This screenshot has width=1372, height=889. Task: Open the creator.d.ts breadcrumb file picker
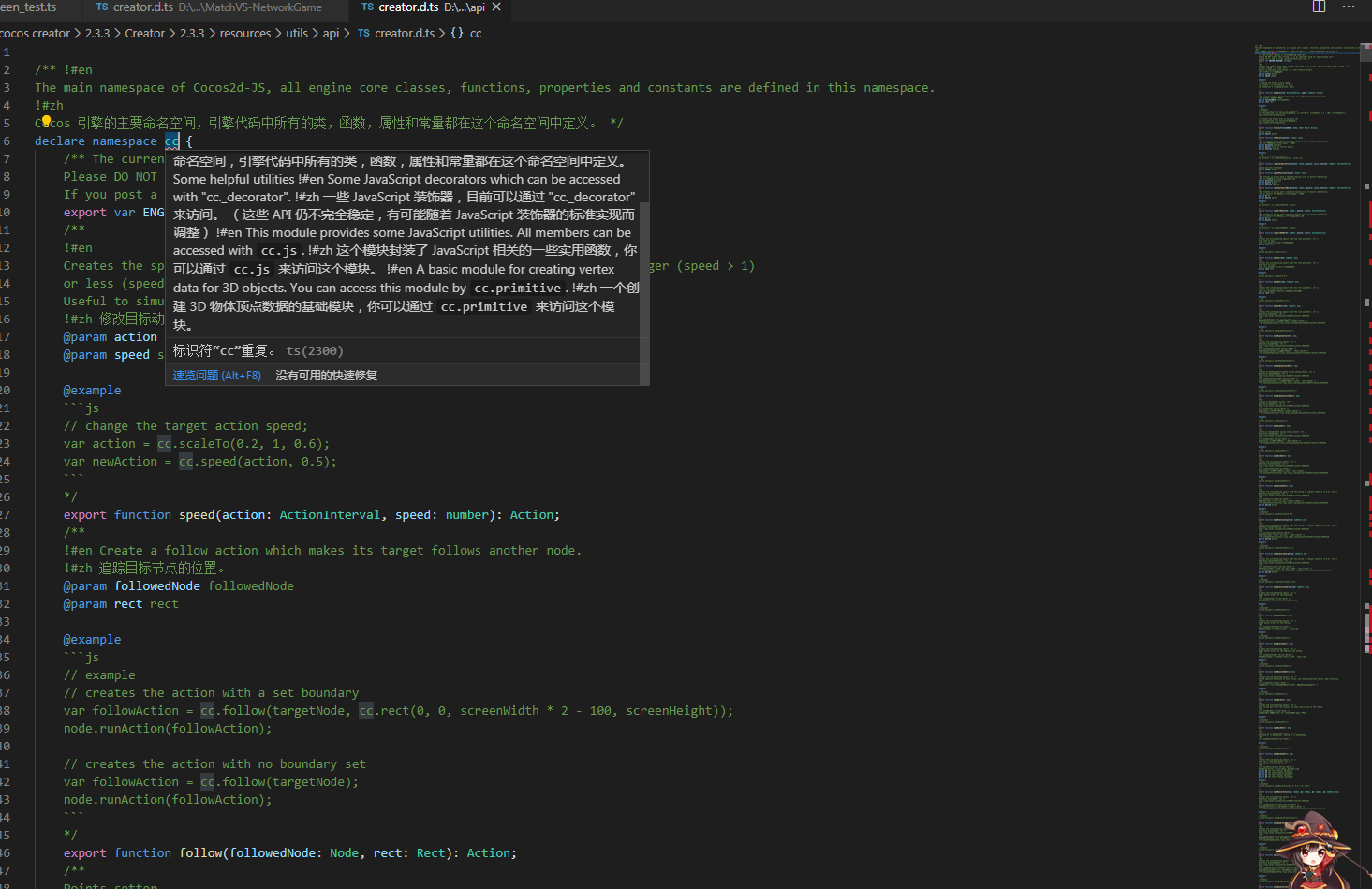pos(396,33)
